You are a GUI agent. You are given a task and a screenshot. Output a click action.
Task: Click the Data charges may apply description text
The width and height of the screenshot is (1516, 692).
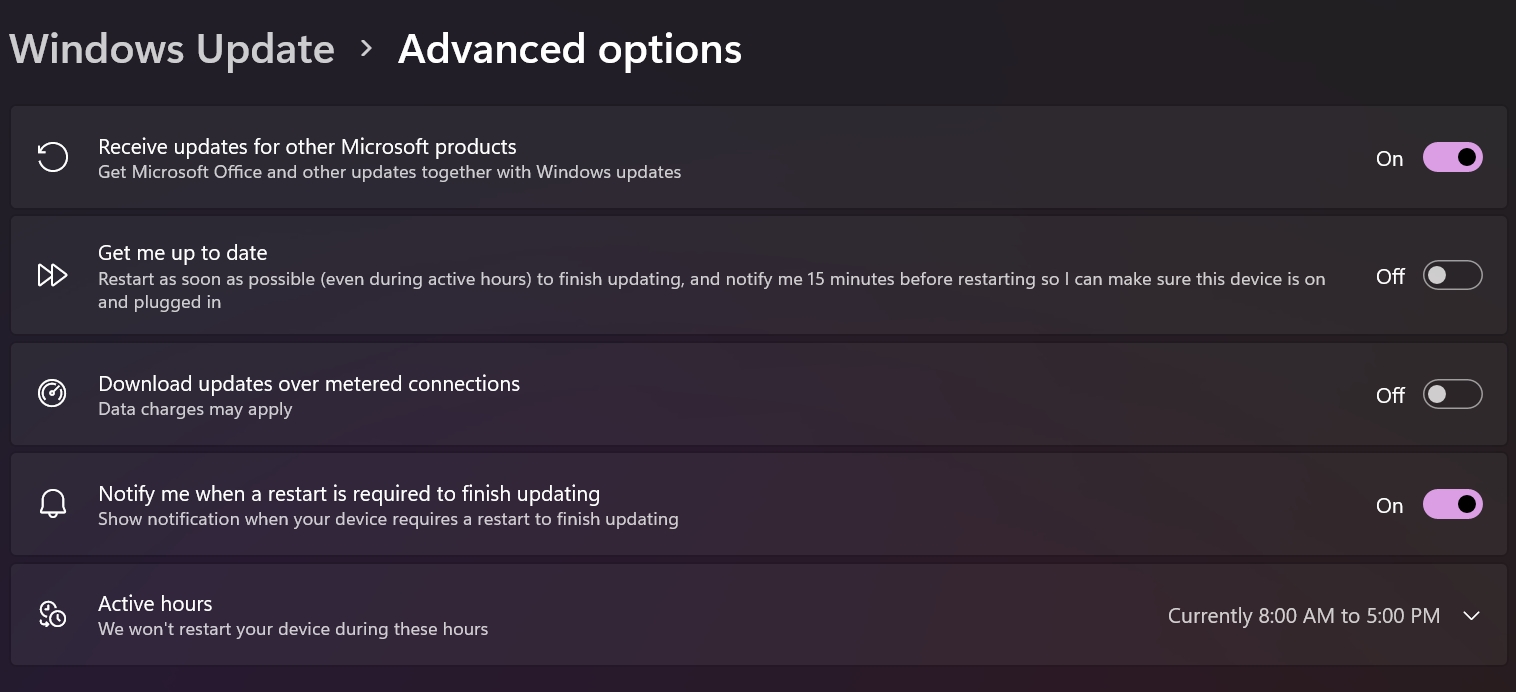195,409
